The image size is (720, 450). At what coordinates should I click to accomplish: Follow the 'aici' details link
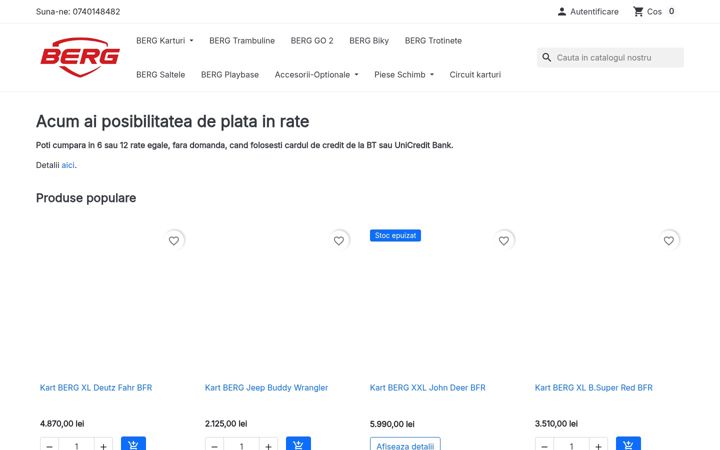(x=68, y=165)
